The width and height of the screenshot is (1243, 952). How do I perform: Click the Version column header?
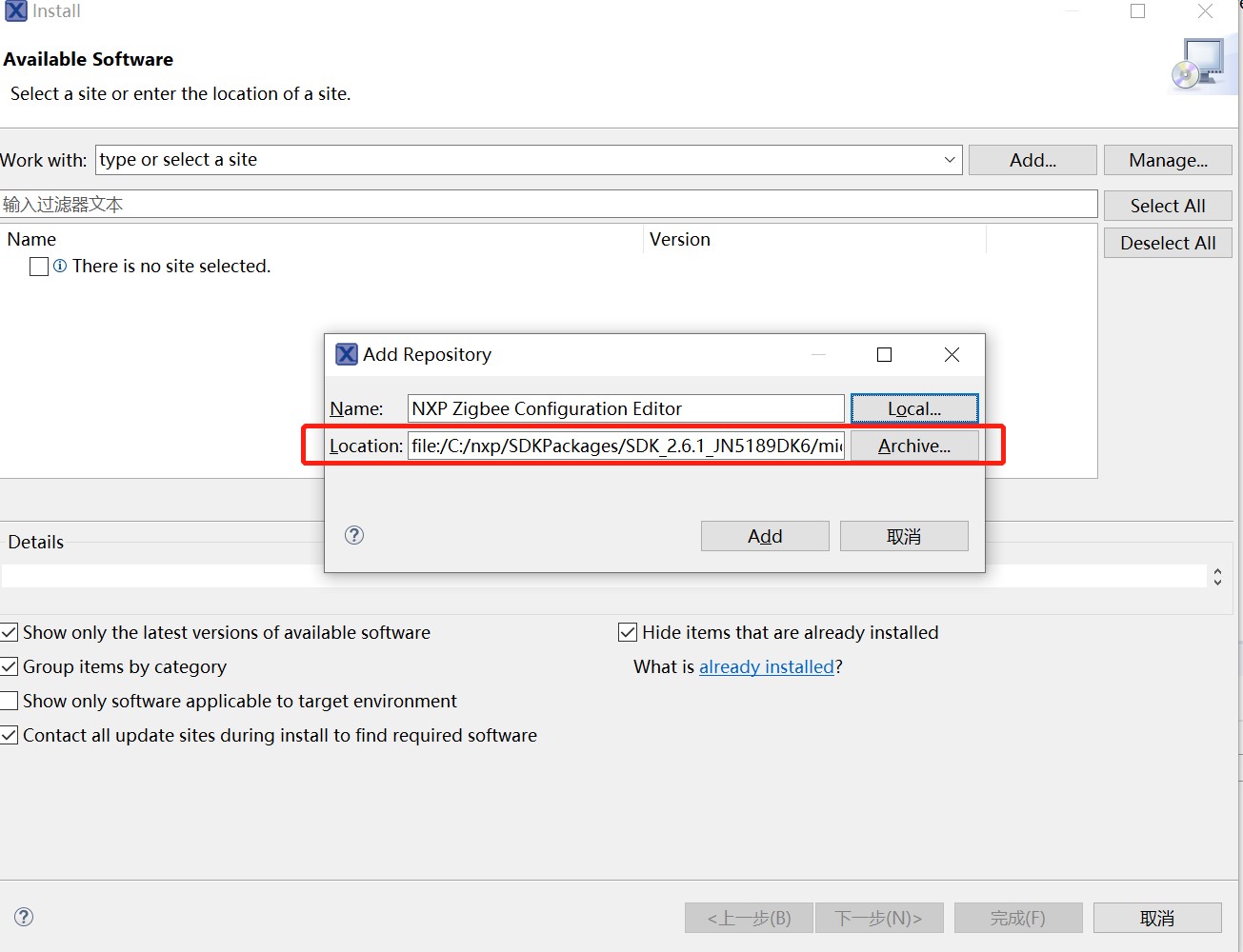pyautogui.click(x=680, y=240)
